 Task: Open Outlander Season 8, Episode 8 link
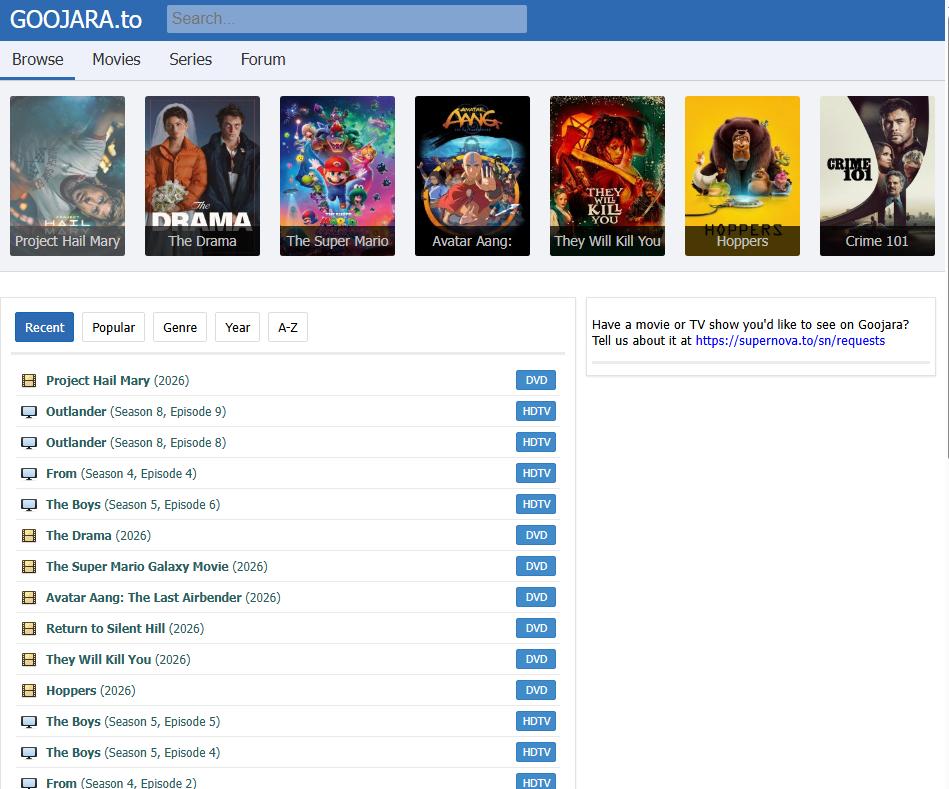(x=136, y=442)
